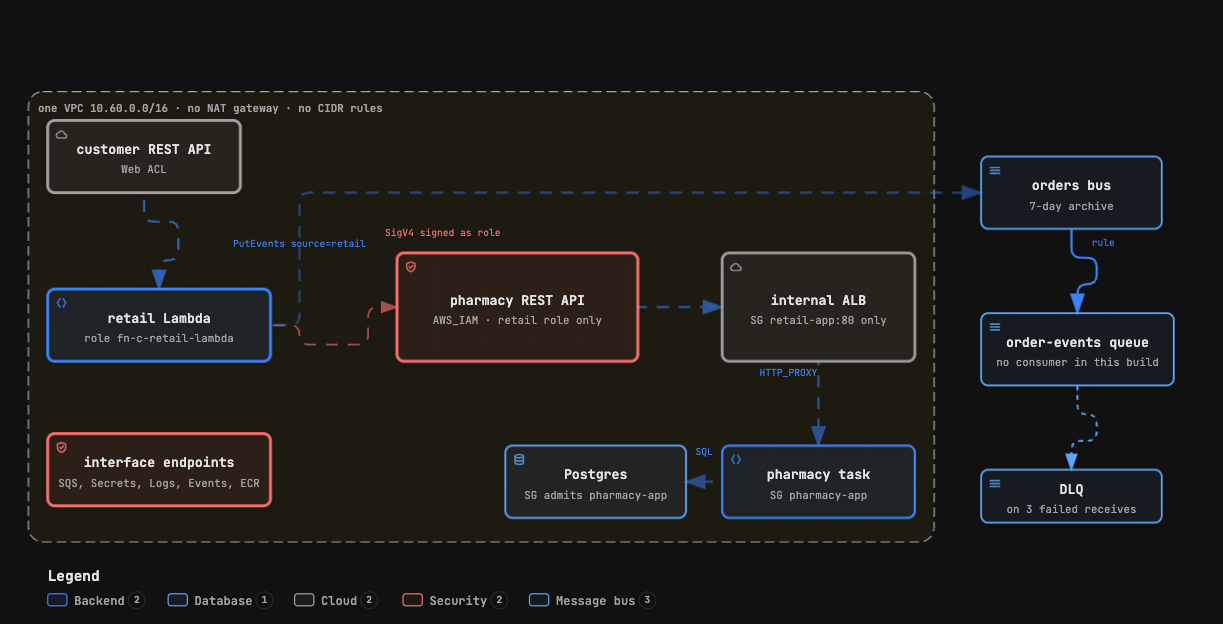Click the 'SigV4 signed as role' edge label

point(442,233)
